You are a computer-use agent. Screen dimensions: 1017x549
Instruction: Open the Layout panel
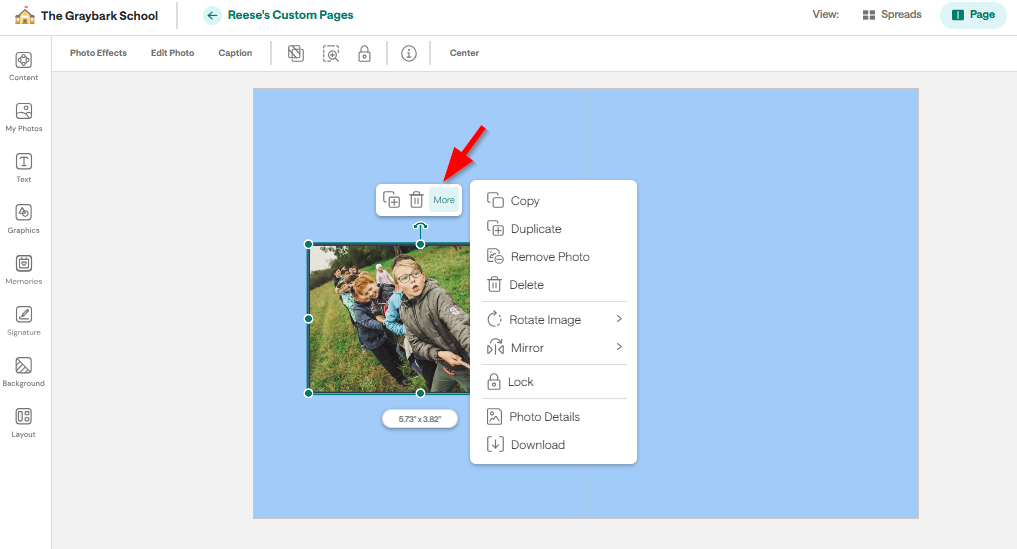pos(23,423)
